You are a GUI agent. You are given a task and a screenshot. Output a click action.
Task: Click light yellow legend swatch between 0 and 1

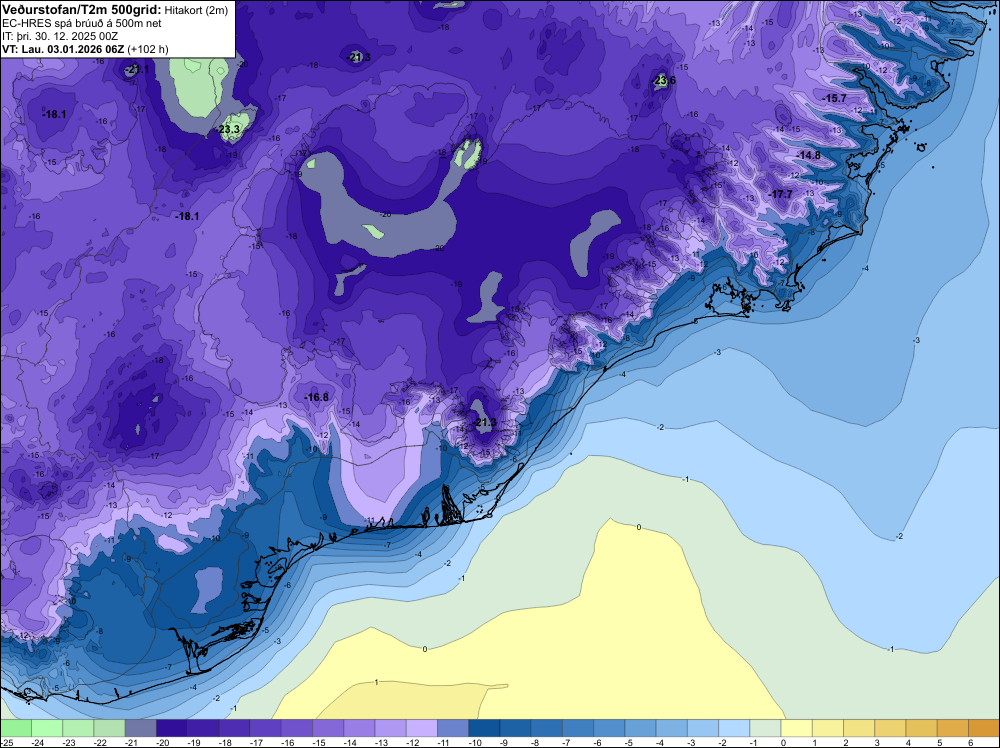tap(797, 728)
